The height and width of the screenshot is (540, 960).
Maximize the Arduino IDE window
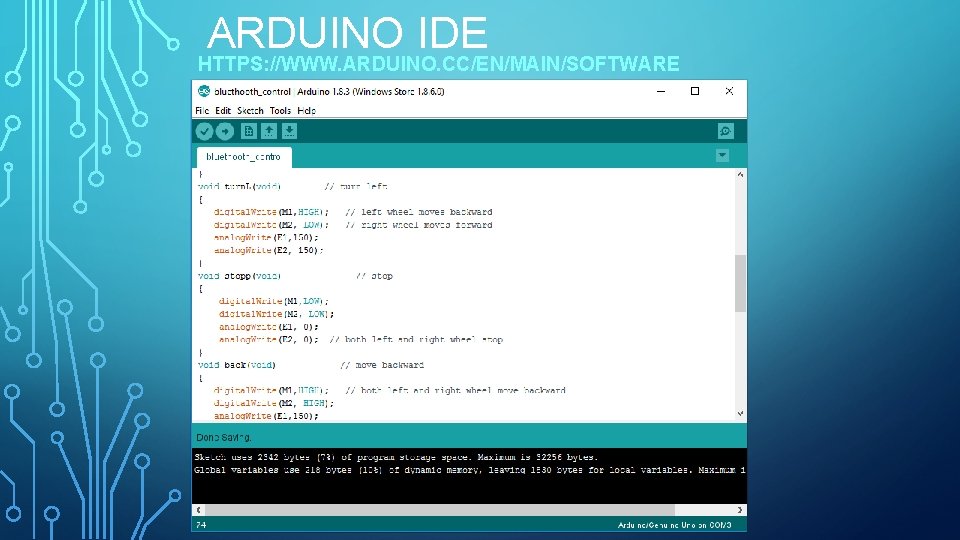[695, 91]
